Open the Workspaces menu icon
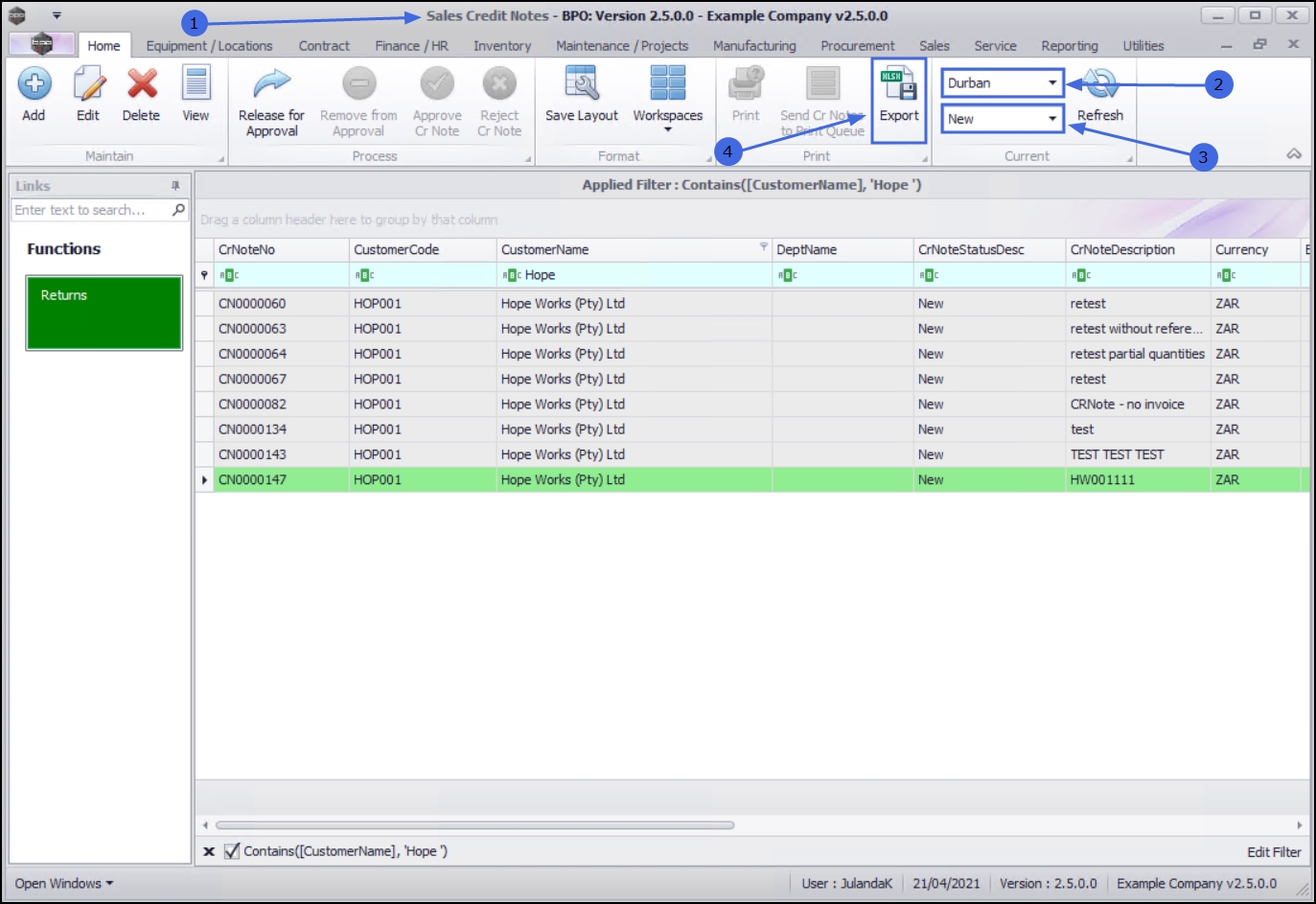 pos(668,83)
